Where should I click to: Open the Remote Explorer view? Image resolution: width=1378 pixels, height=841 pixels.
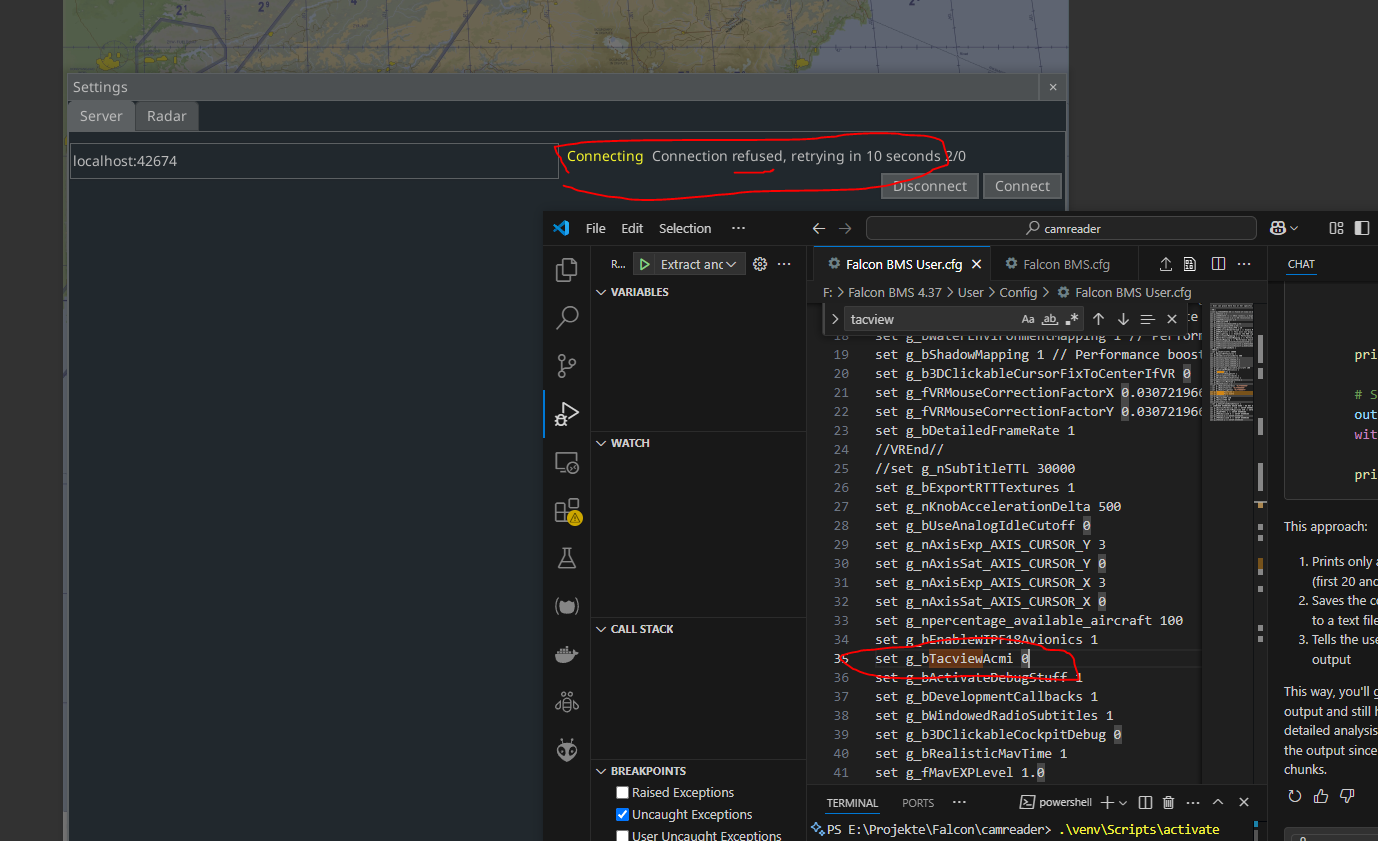(567, 463)
